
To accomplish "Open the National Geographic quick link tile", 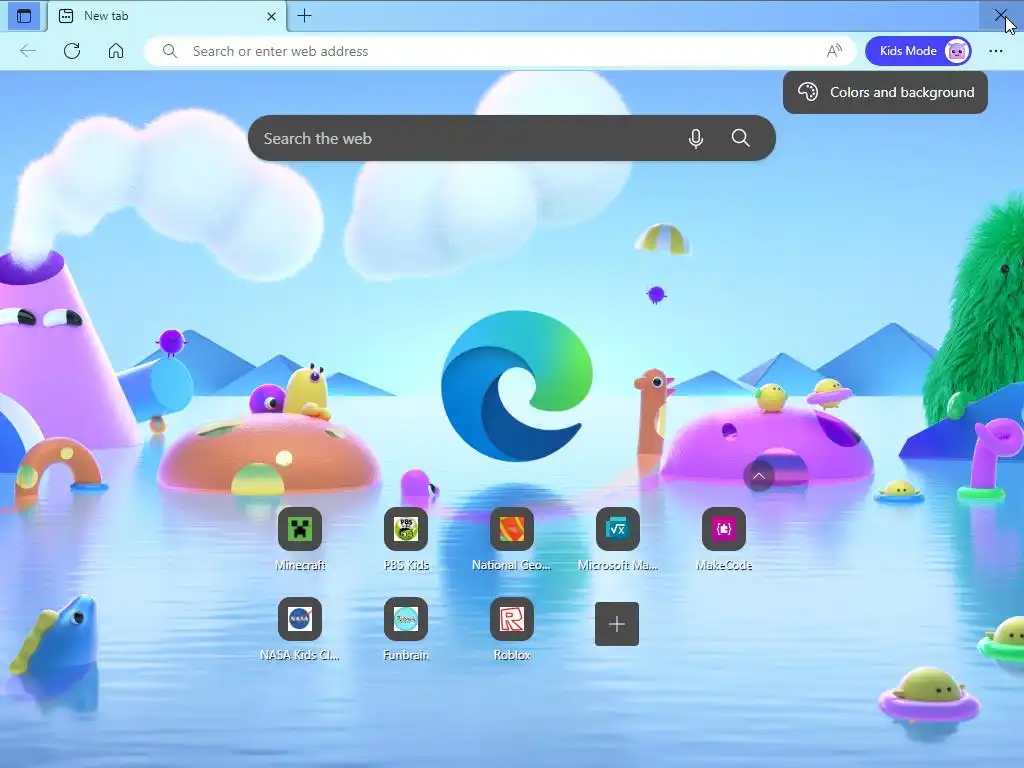I will [x=511, y=529].
